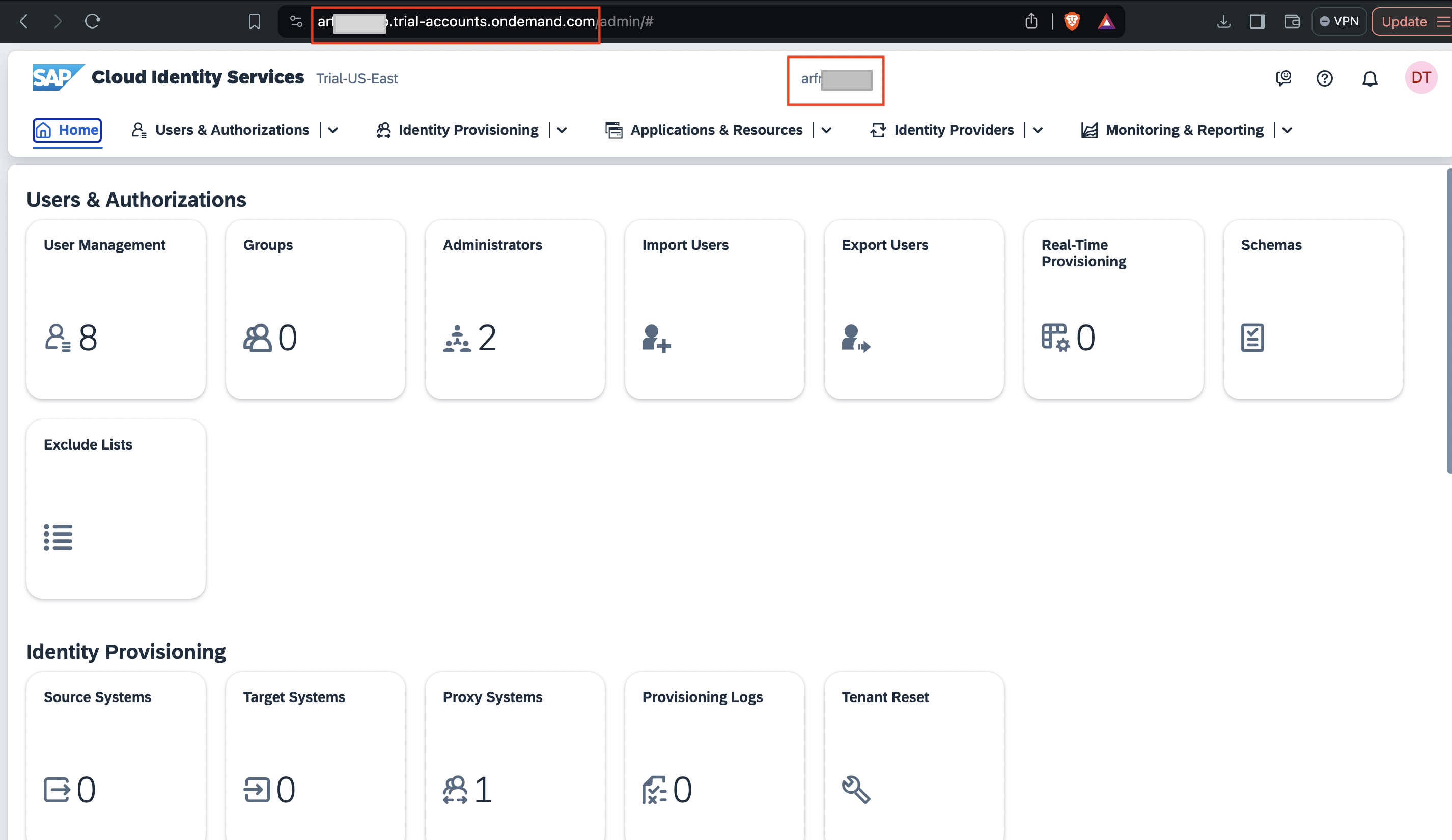Click the Exclude Lists bullet-list icon
The image size is (1452, 840).
click(x=58, y=537)
